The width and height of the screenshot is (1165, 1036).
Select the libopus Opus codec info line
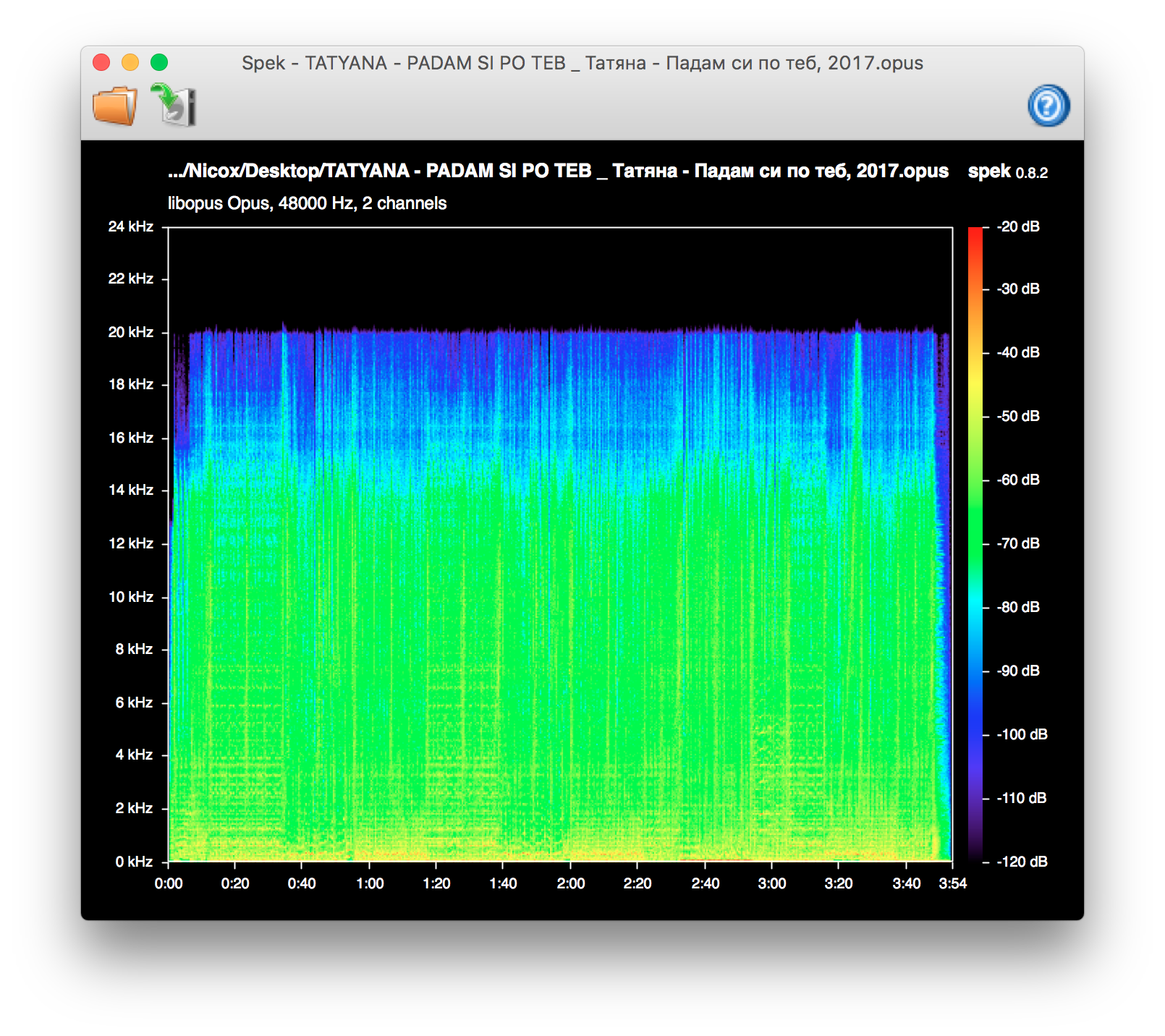[x=307, y=203]
